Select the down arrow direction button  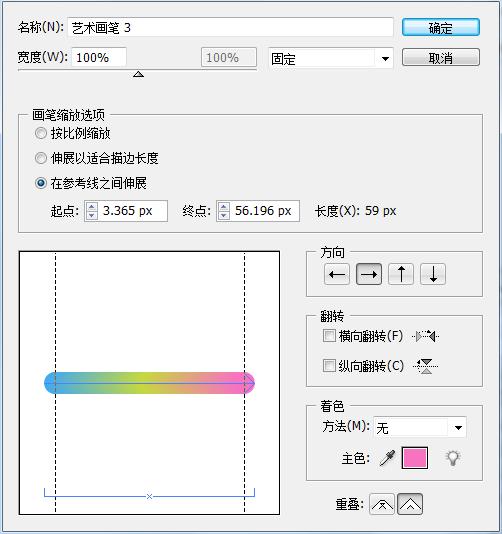tap(433, 274)
